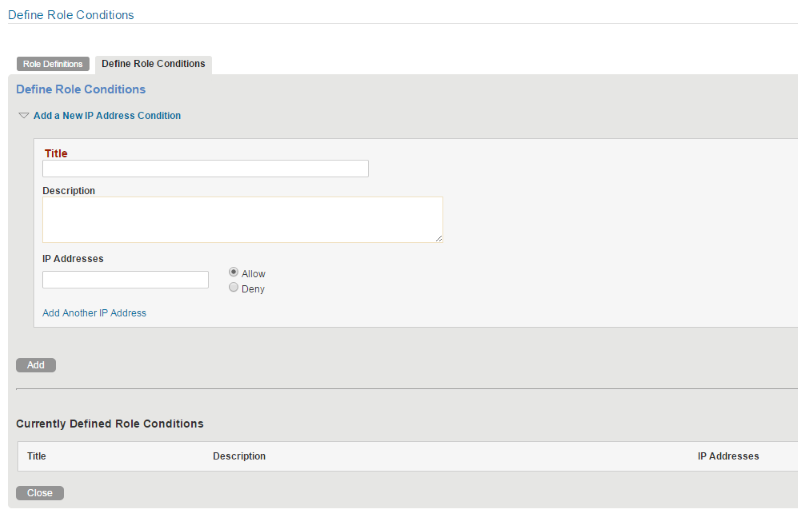
Task: Select the Define Role Conditions tab
Action: pyautogui.click(x=153, y=64)
